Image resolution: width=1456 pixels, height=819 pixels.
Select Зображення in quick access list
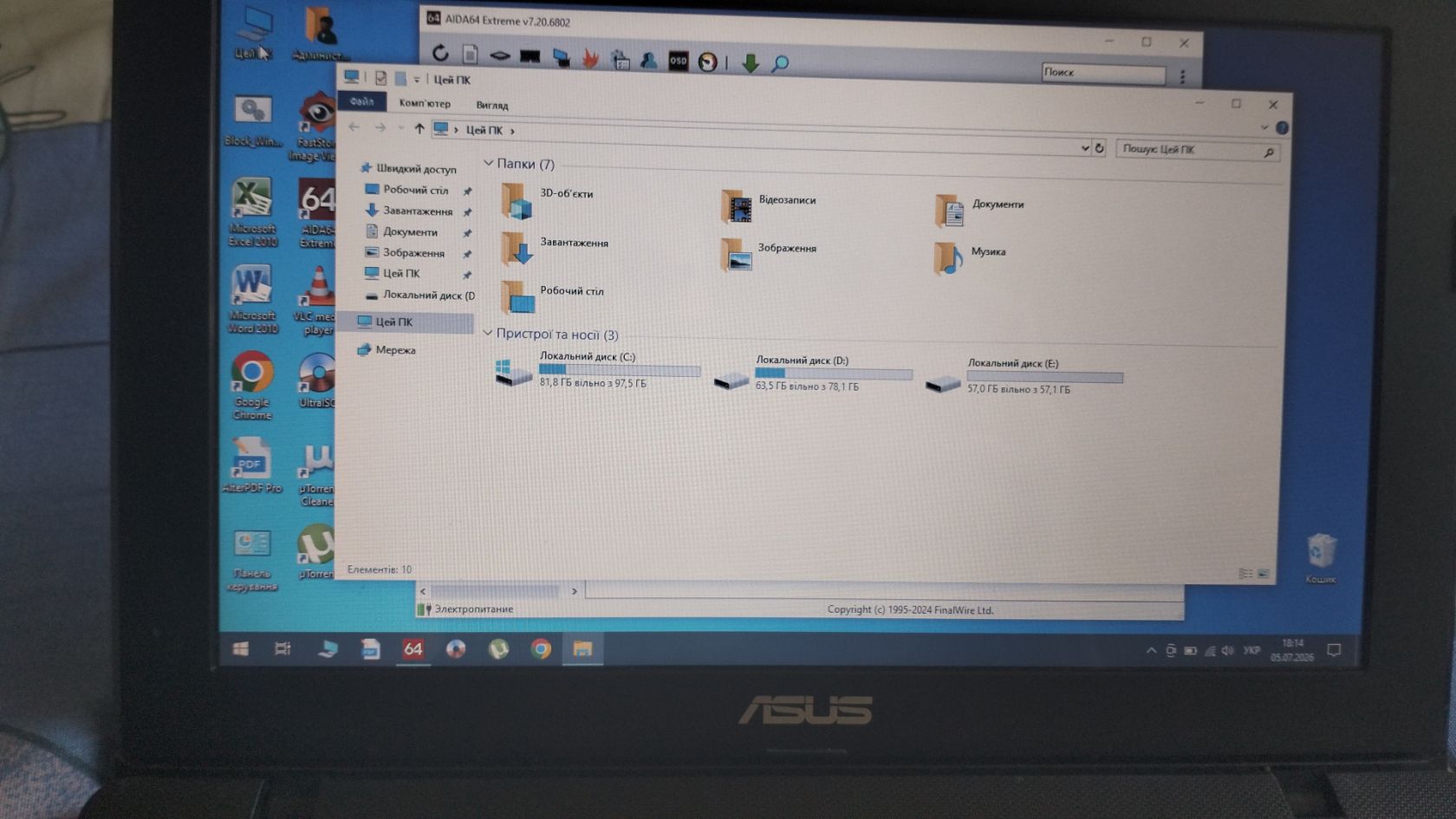point(405,252)
